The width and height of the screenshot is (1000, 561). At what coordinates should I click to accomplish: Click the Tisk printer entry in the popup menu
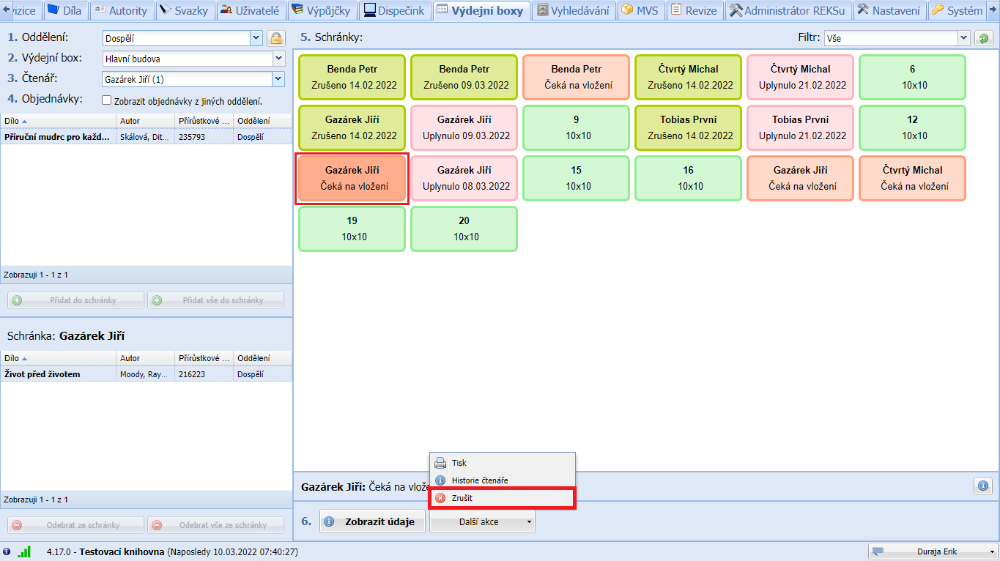[x=458, y=463]
